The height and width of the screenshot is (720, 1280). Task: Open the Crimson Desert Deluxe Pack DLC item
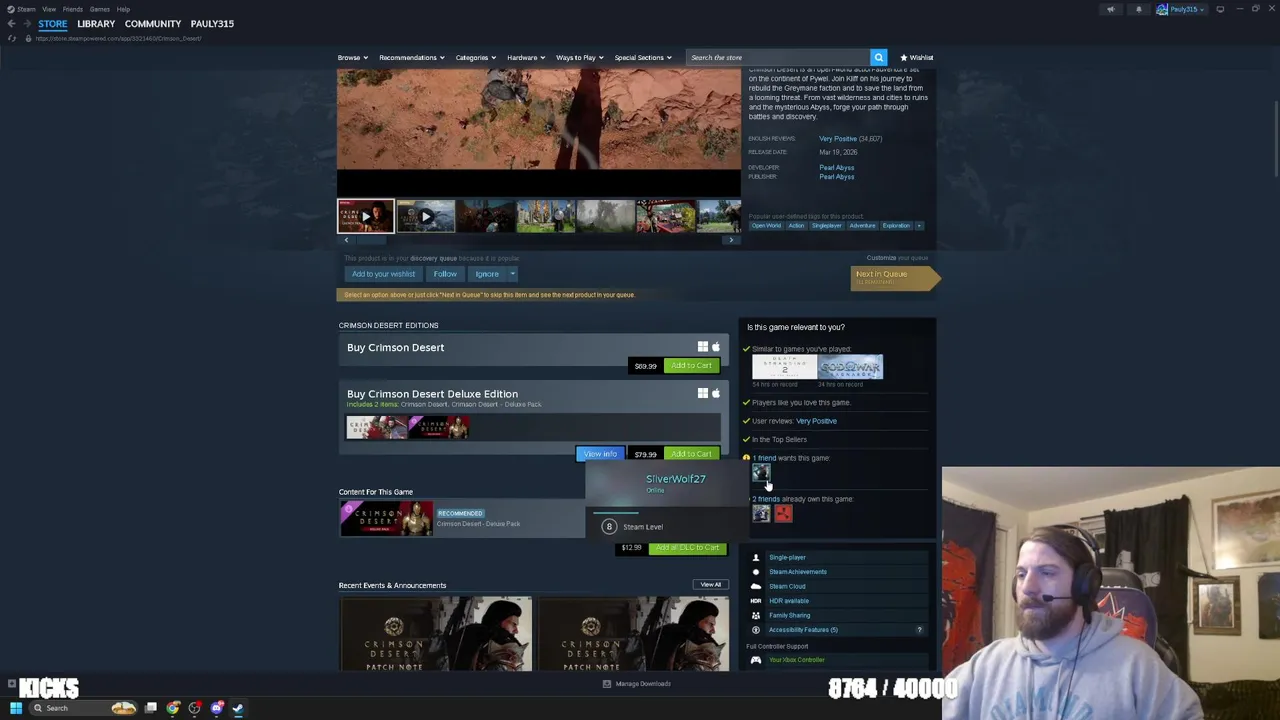[x=461, y=519]
